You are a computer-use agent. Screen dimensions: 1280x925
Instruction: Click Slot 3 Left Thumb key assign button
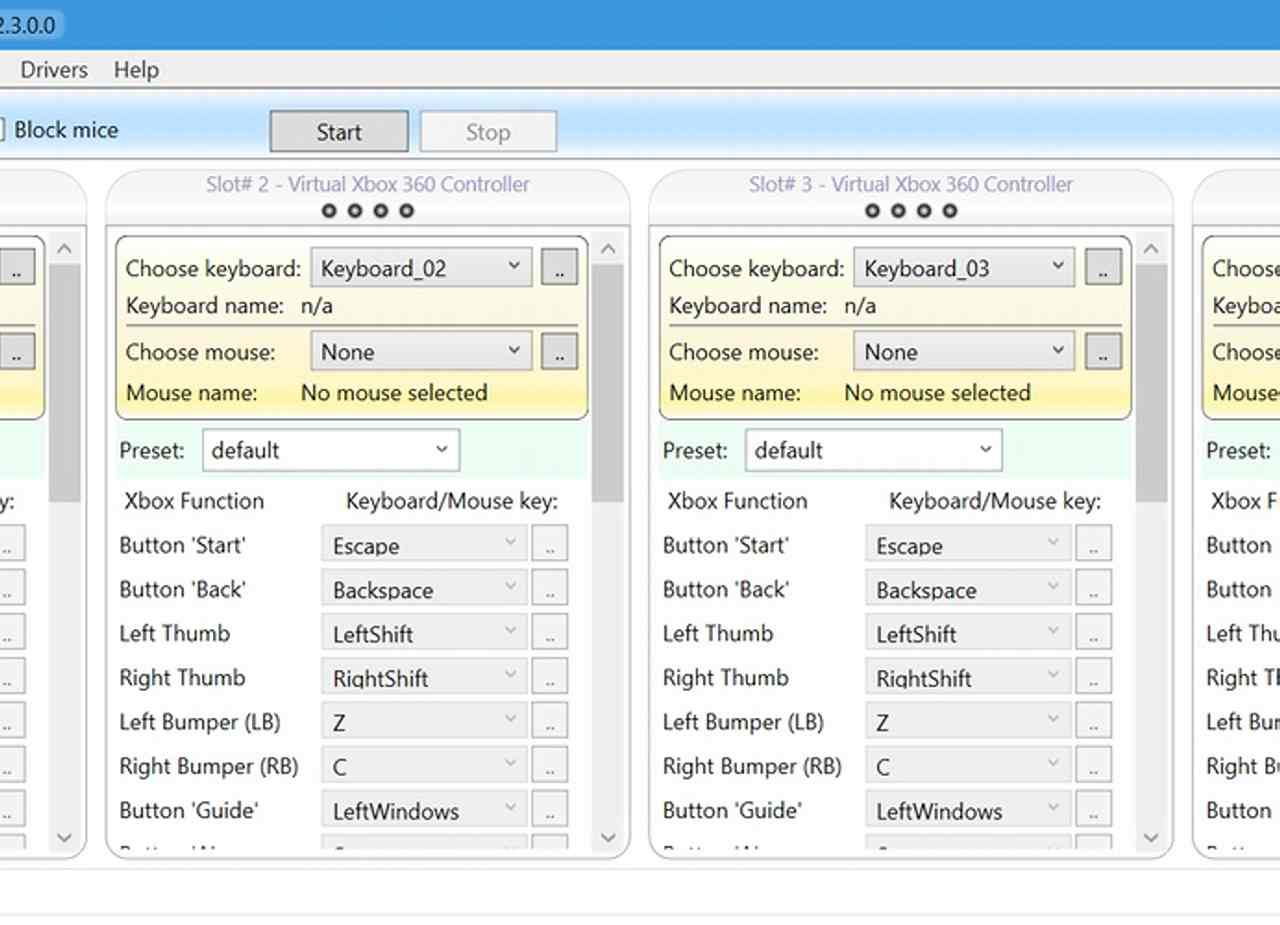click(x=1093, y=633)
